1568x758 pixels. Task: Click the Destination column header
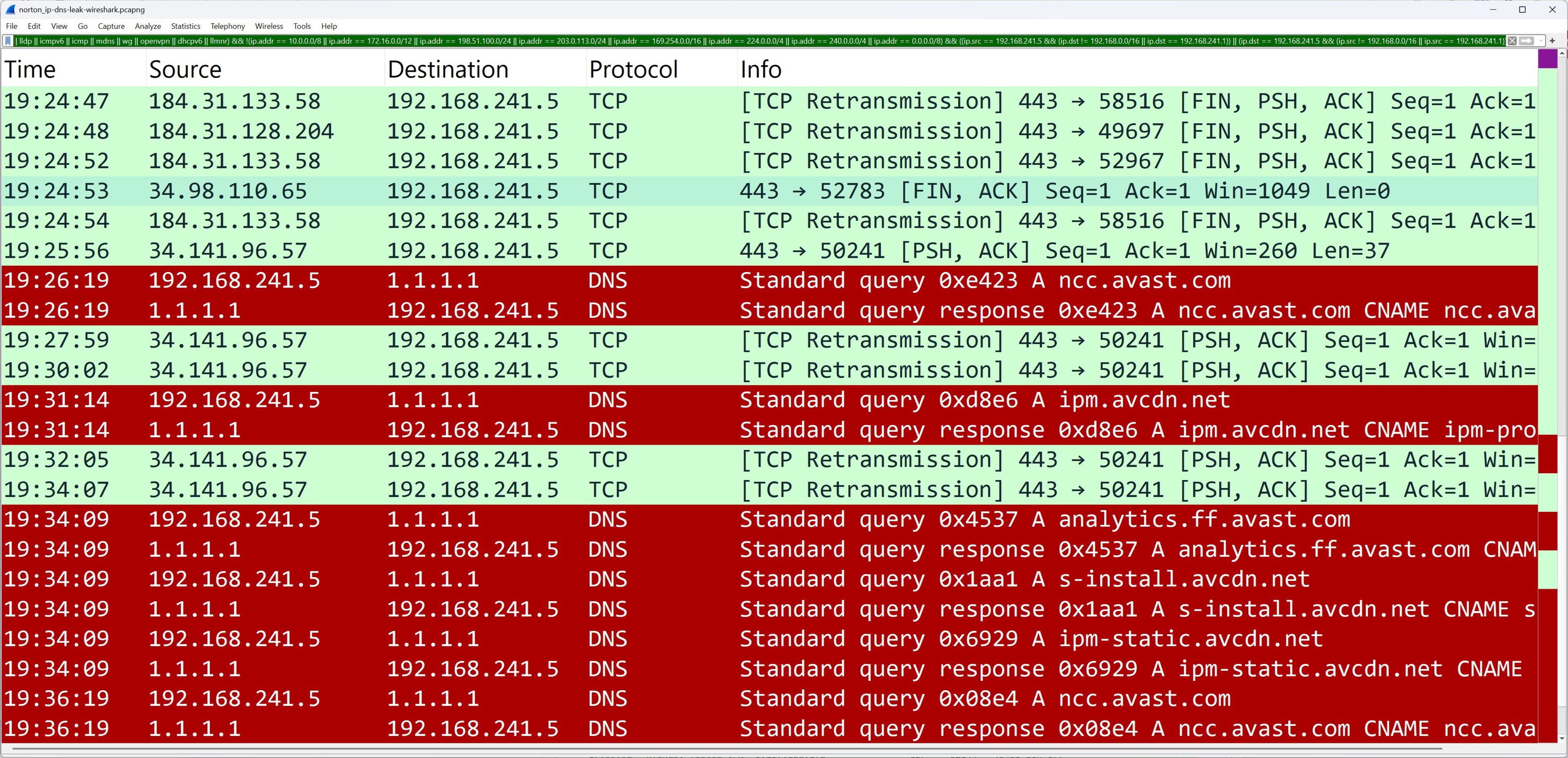448,69
